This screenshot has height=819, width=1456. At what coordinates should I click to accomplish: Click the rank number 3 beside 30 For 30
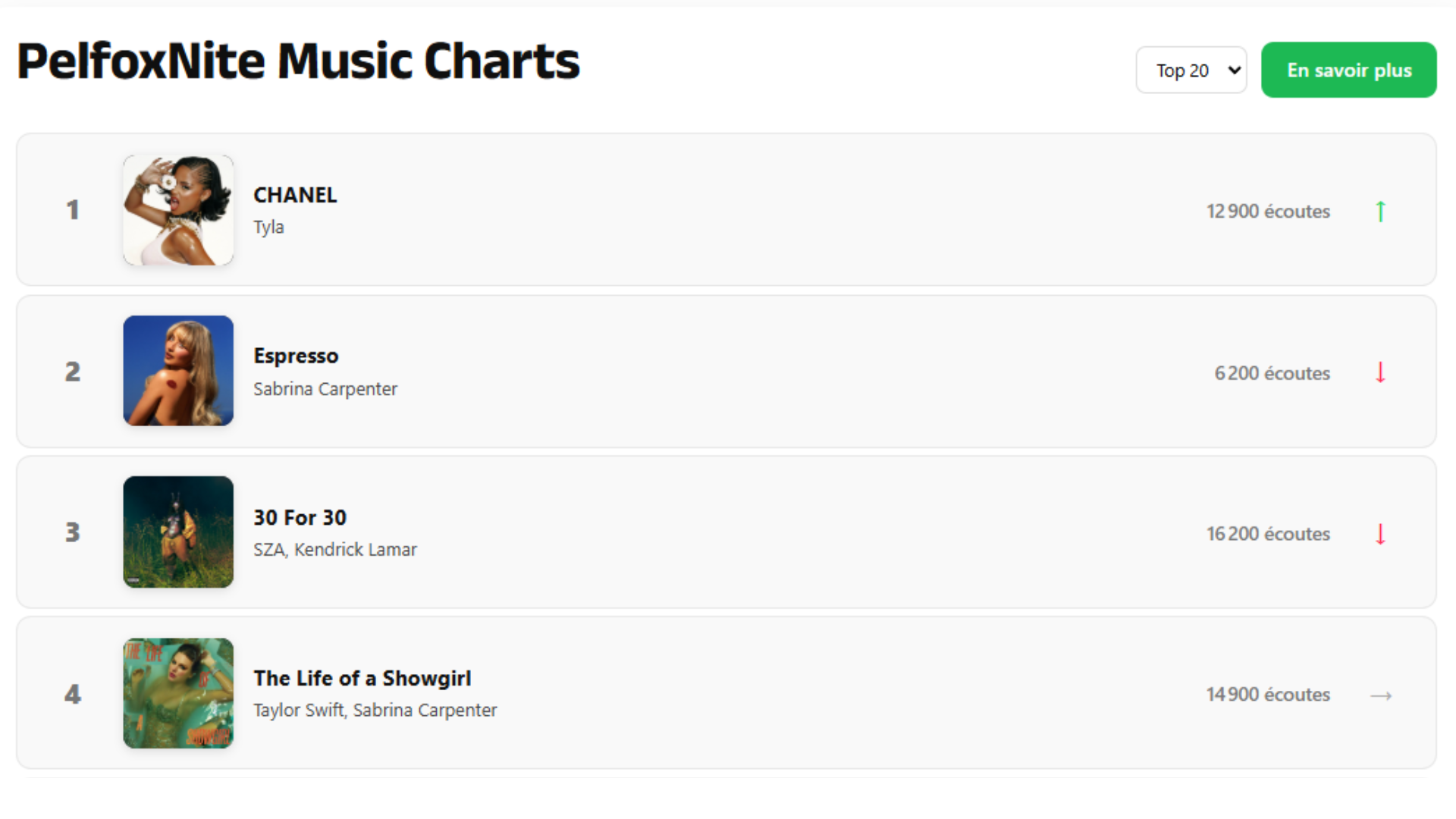[x=73, y=533]
